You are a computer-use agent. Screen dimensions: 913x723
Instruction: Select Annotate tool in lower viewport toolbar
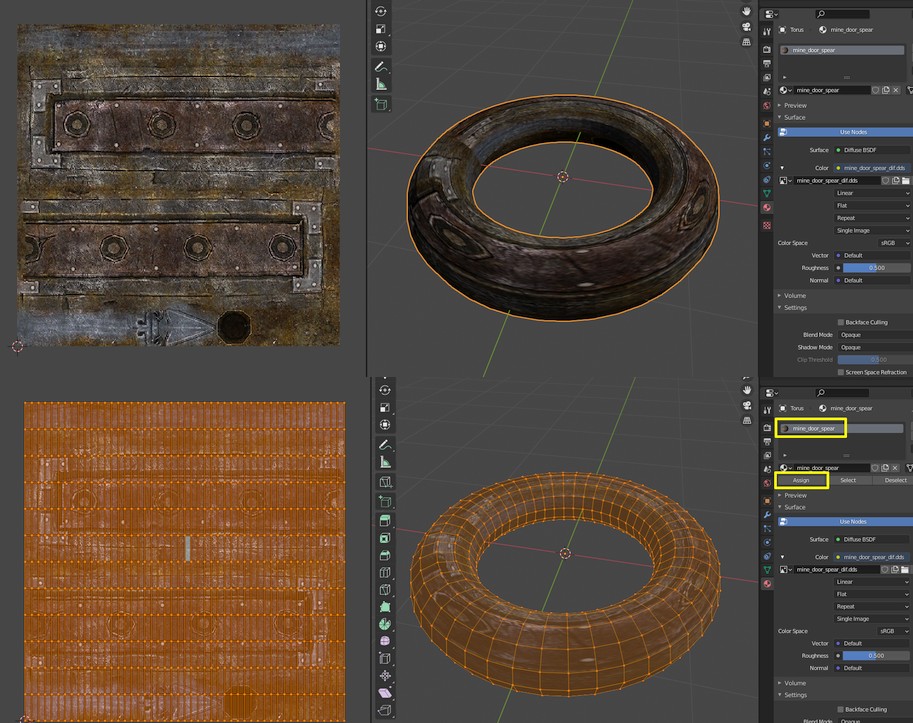(x=385, y=445)
